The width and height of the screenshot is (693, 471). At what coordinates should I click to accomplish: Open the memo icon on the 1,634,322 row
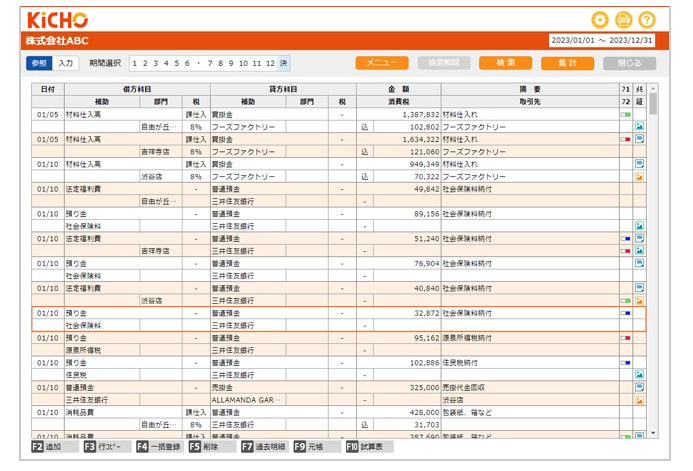(x=639, y=139)
